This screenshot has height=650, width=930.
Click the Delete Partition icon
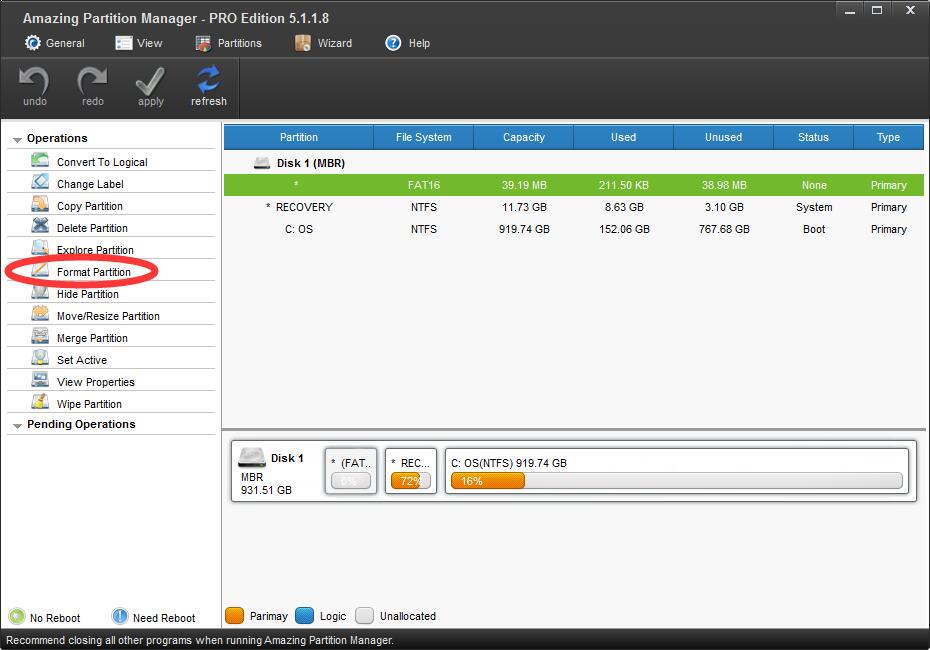coord(40,226)
